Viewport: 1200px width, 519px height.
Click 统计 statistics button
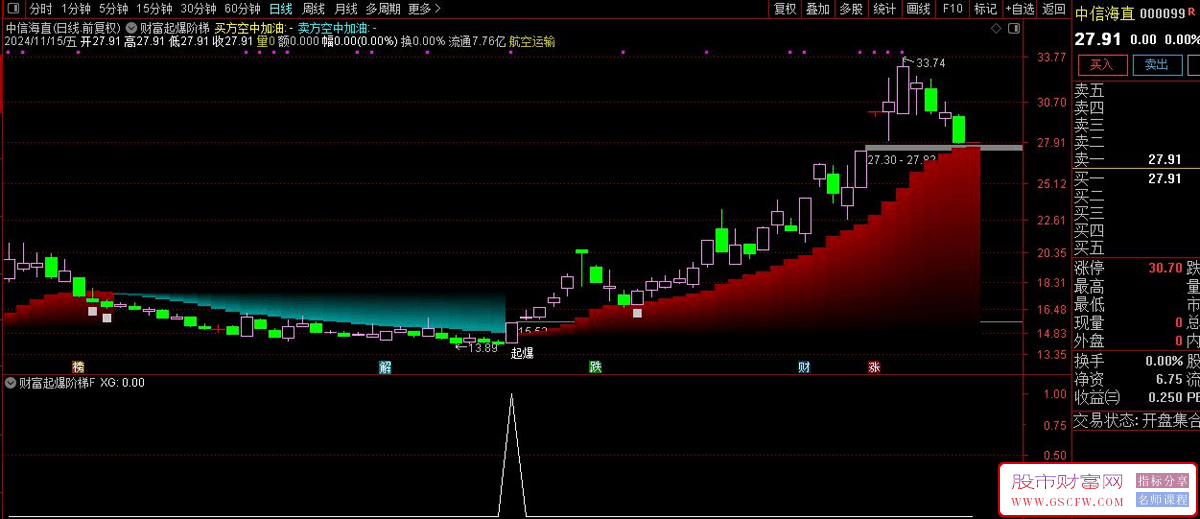[884, 9]
